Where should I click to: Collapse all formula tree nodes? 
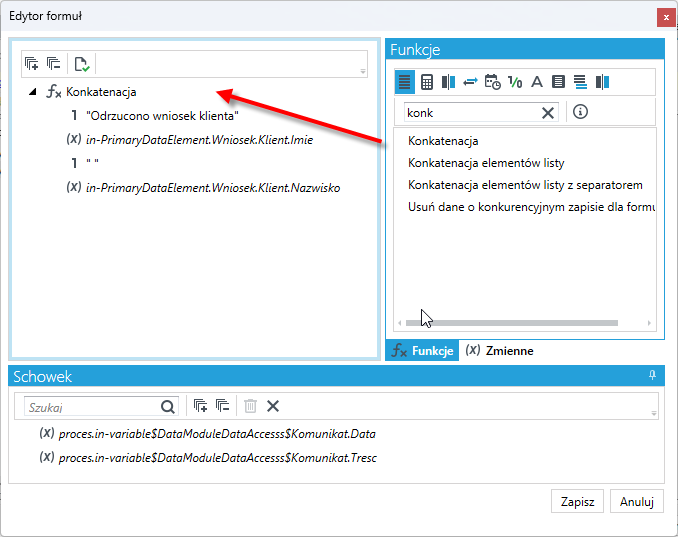click(54, 64)
